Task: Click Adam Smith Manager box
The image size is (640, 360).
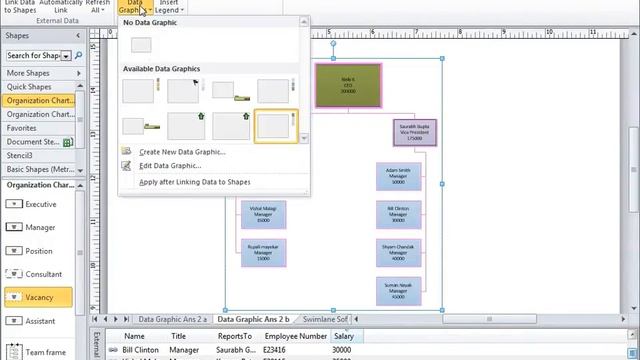Action: [398, 176]
